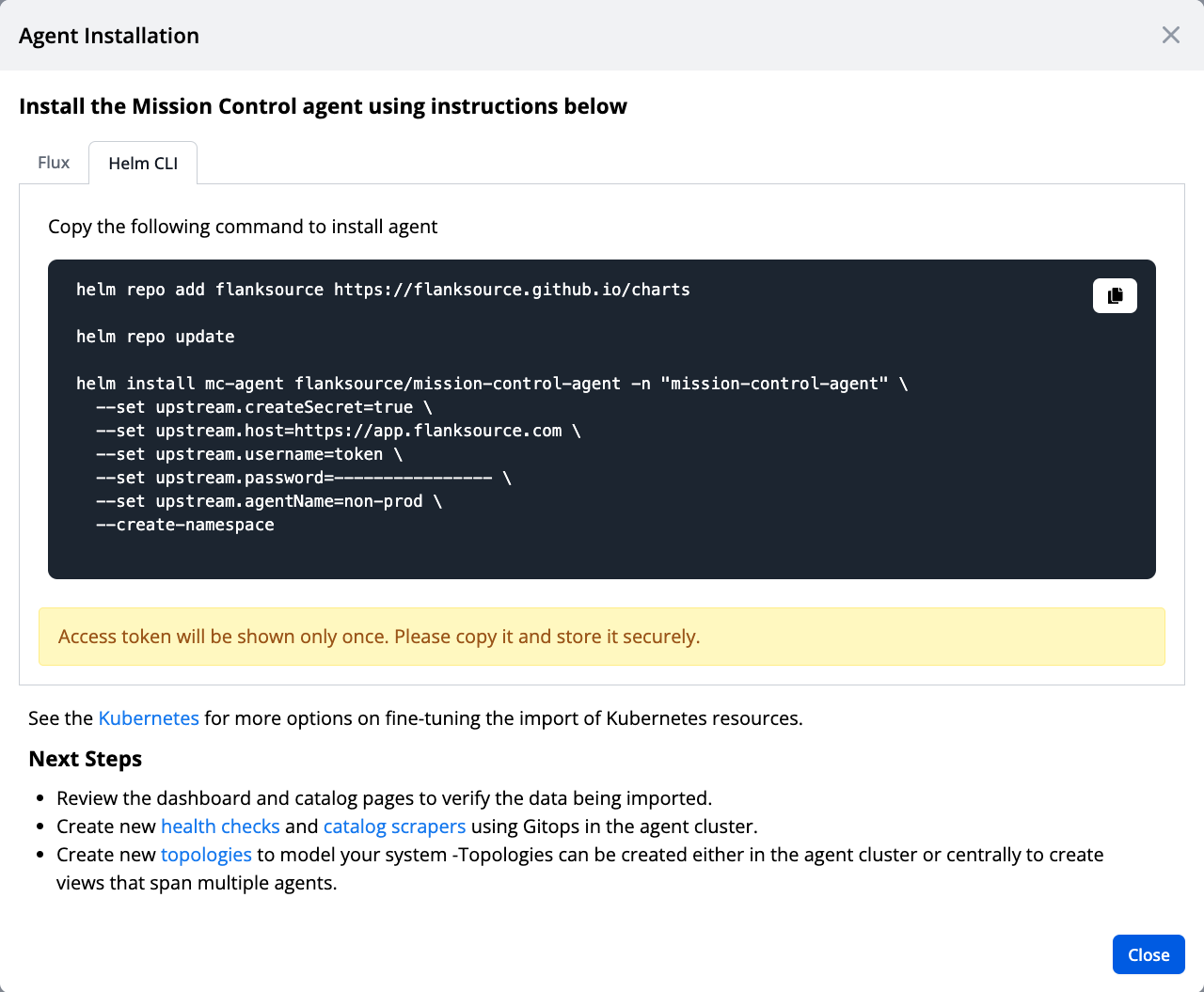Copy the helm install command to clipboard
This screenshot has width=1204, height=992.
1115,295
